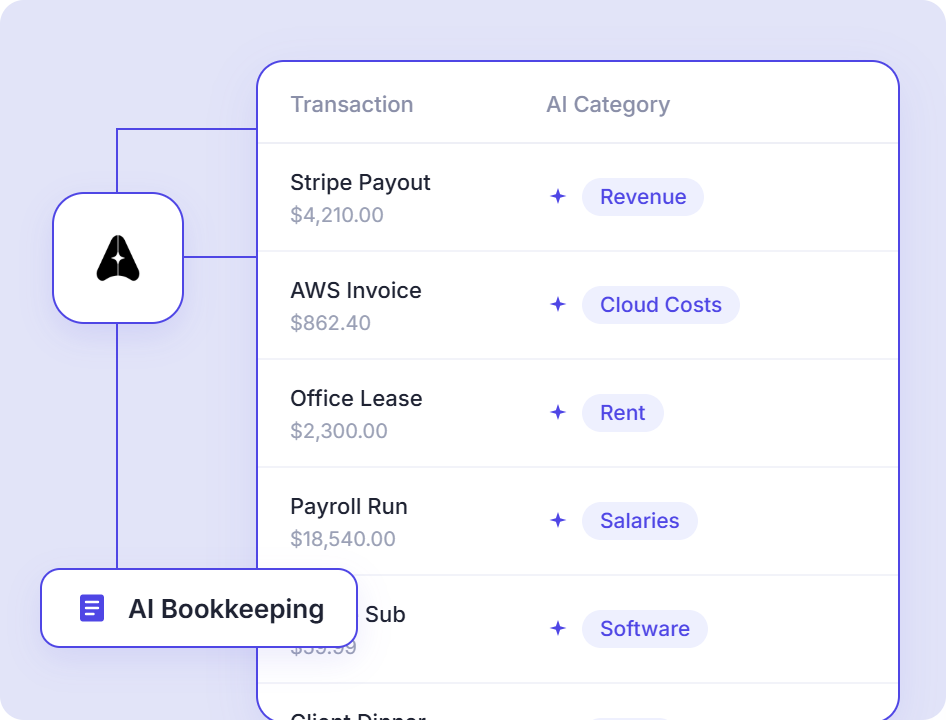Click the sparkle icon next to Software
946x720 pixels.
click(x=558, y=628)
